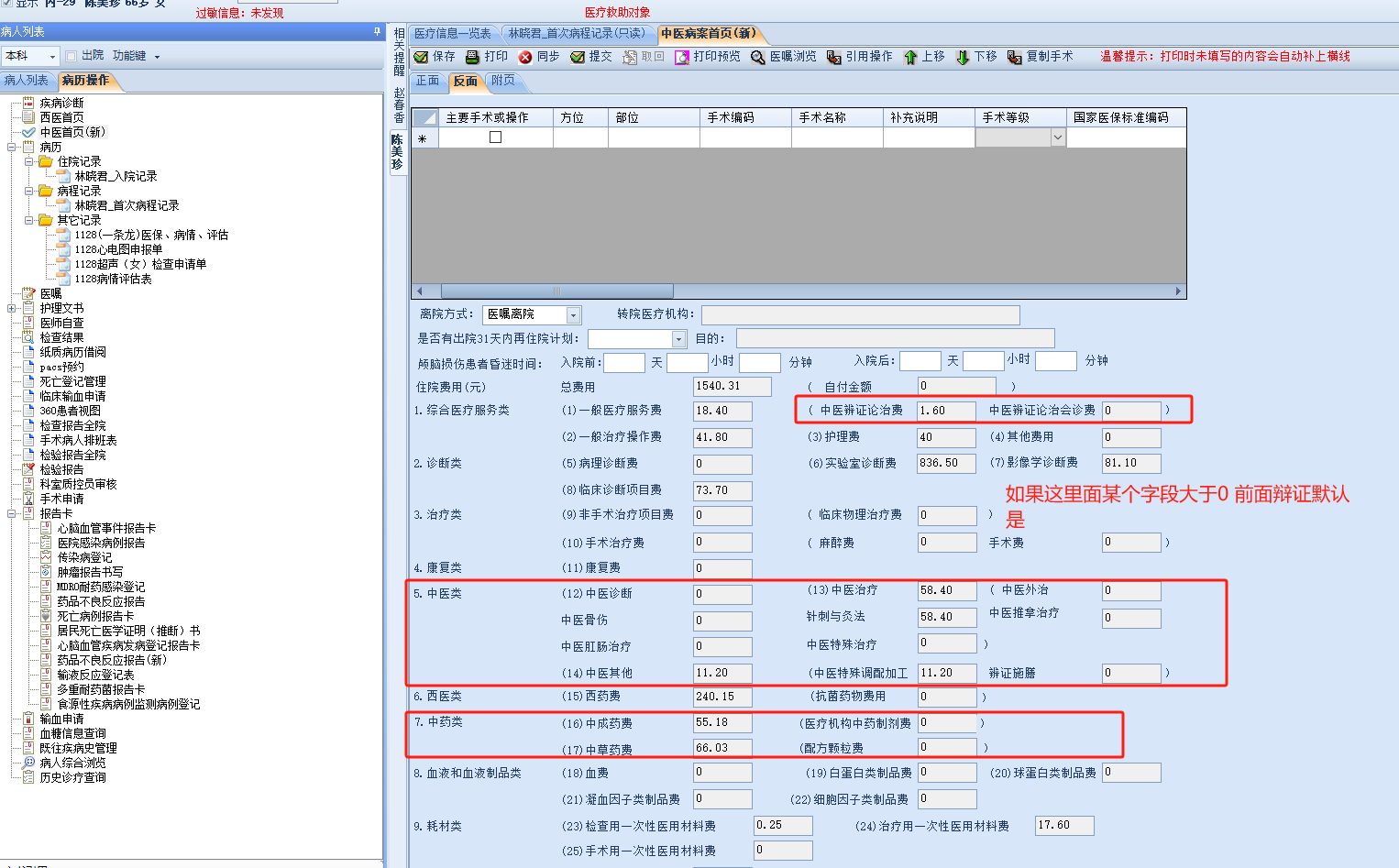Open 检验报告 tree item
1399x868 pixels.
tap(61, 469)
